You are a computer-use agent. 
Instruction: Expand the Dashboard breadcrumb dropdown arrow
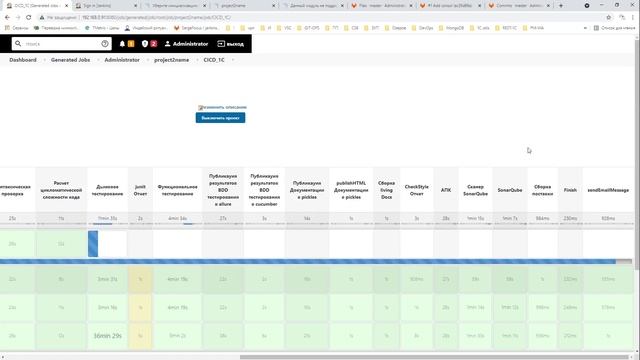click(x=44, y=60)
